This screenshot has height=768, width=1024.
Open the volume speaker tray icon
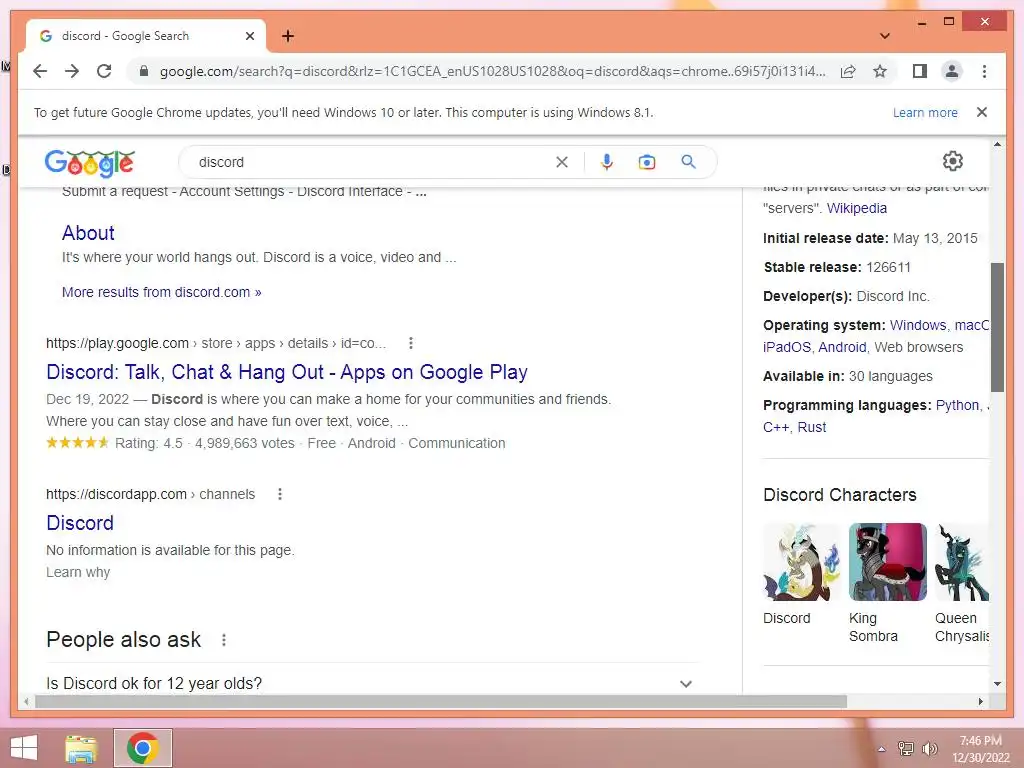(929, 748)
